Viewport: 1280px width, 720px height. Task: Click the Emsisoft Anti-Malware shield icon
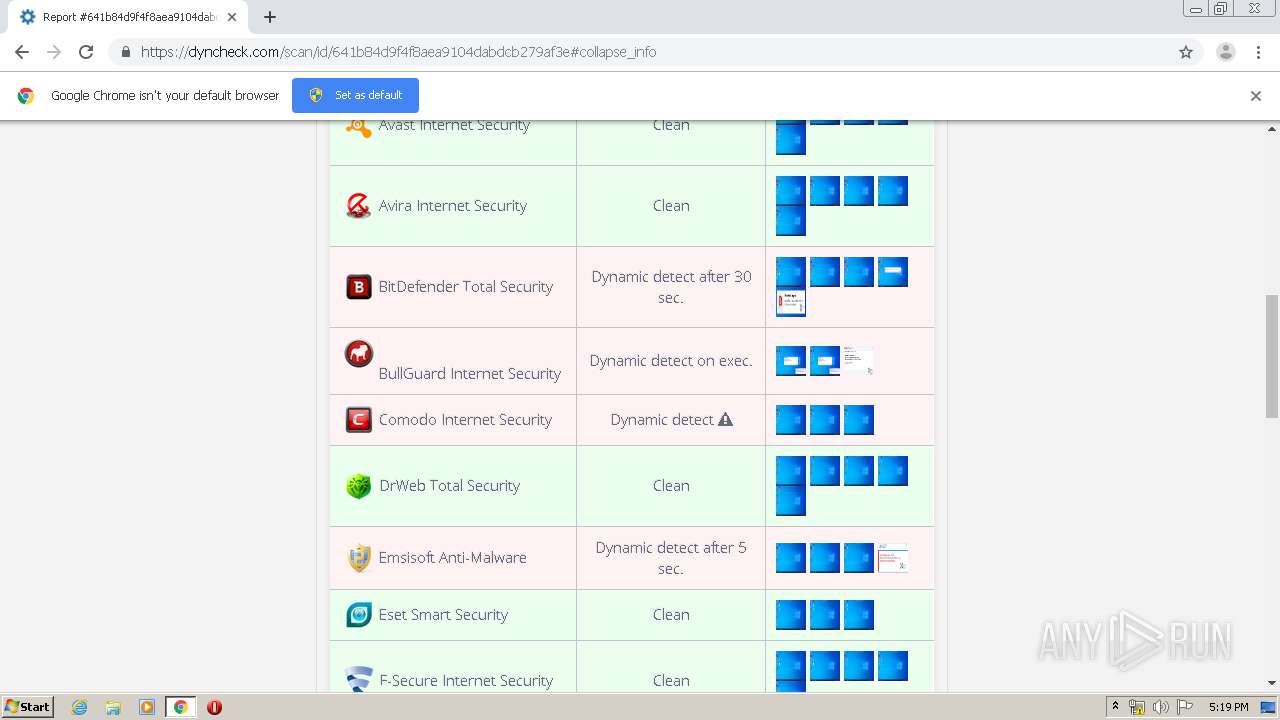pyautogui.click(x=359, y=558)
